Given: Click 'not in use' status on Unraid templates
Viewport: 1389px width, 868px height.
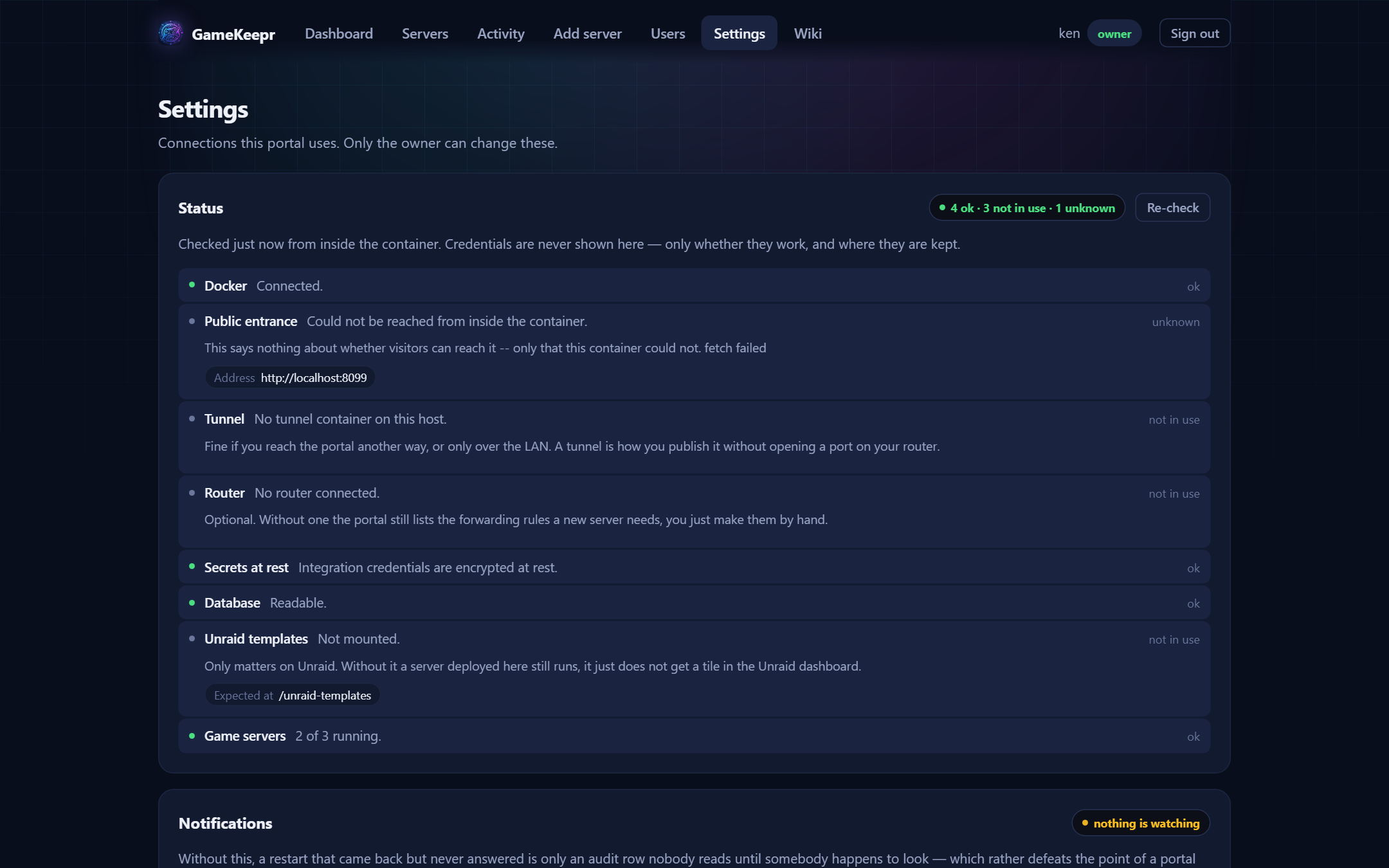Looking at the screenshot, I should [1174, 640].
